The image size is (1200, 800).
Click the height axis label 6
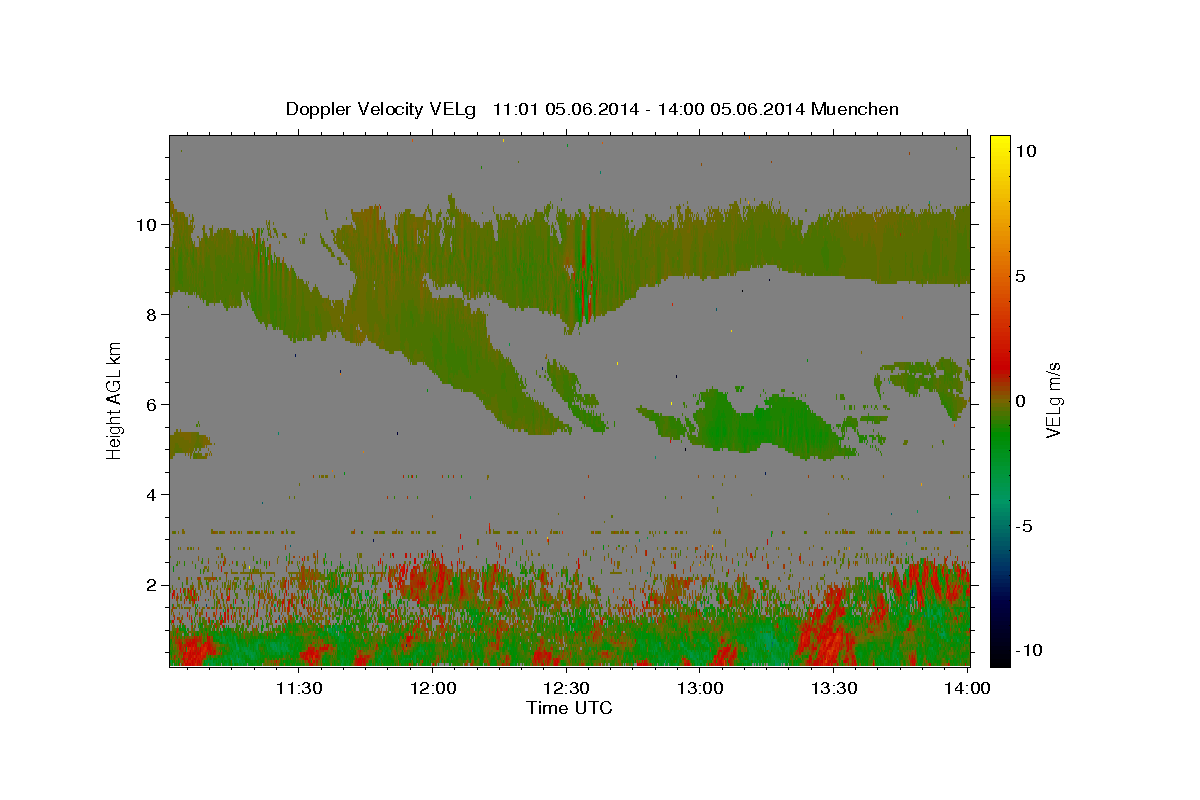(x=152, y=405)
